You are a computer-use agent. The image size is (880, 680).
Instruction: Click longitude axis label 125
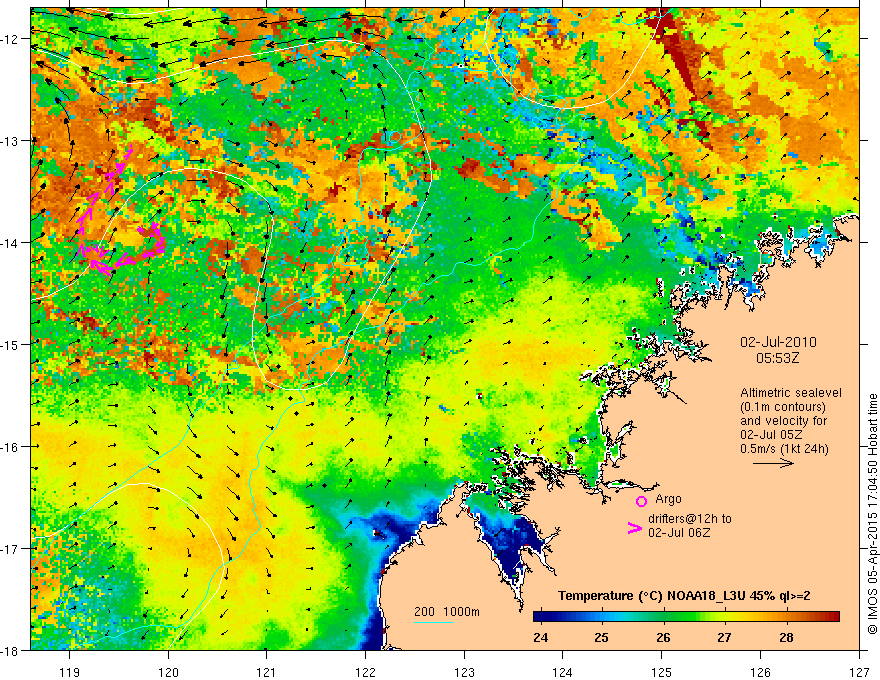click(662, 672)
